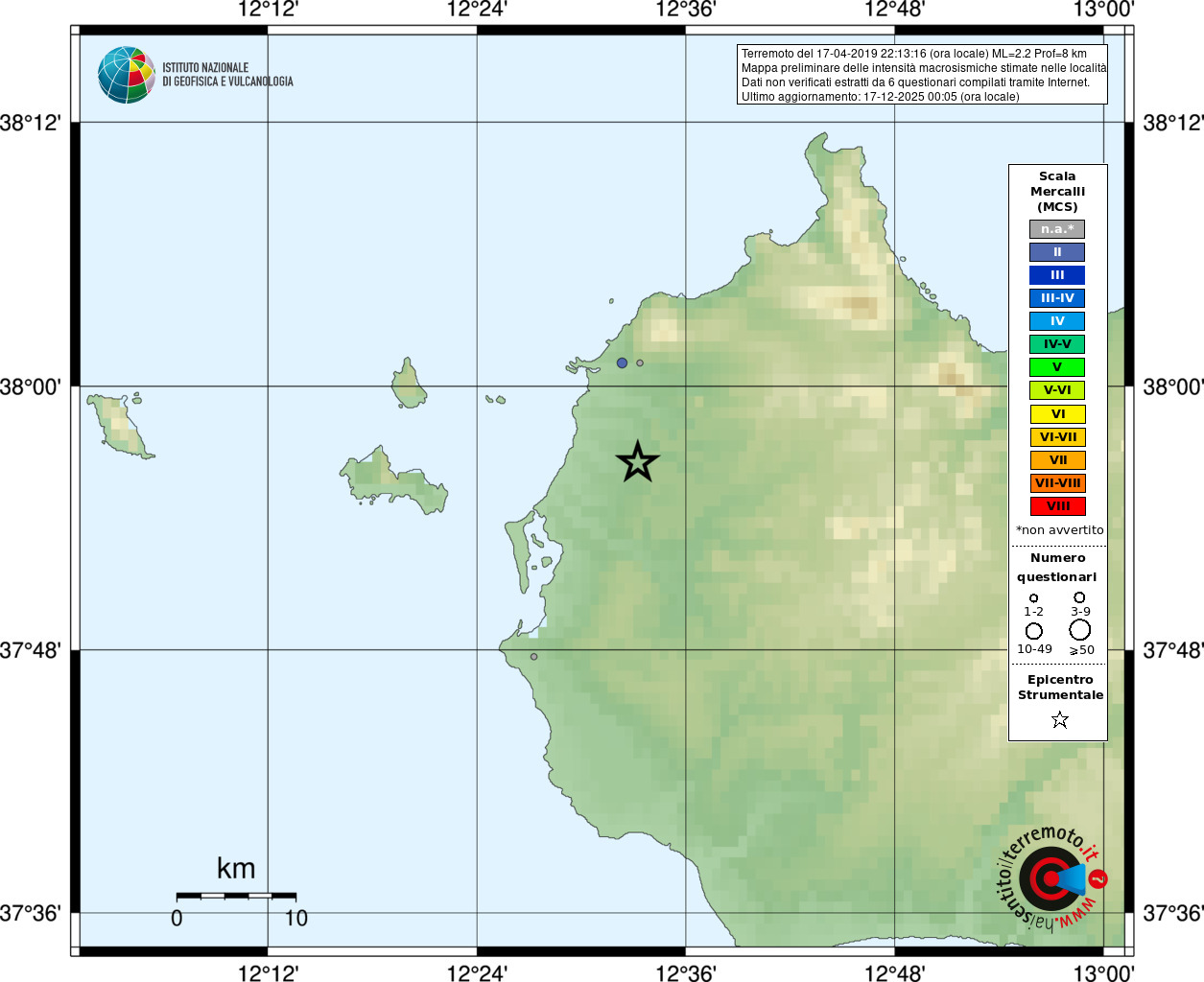This screenshot has height=982, width=1204.
Task: Pick the II intensity legend swatch
Action: point(1057,252)
